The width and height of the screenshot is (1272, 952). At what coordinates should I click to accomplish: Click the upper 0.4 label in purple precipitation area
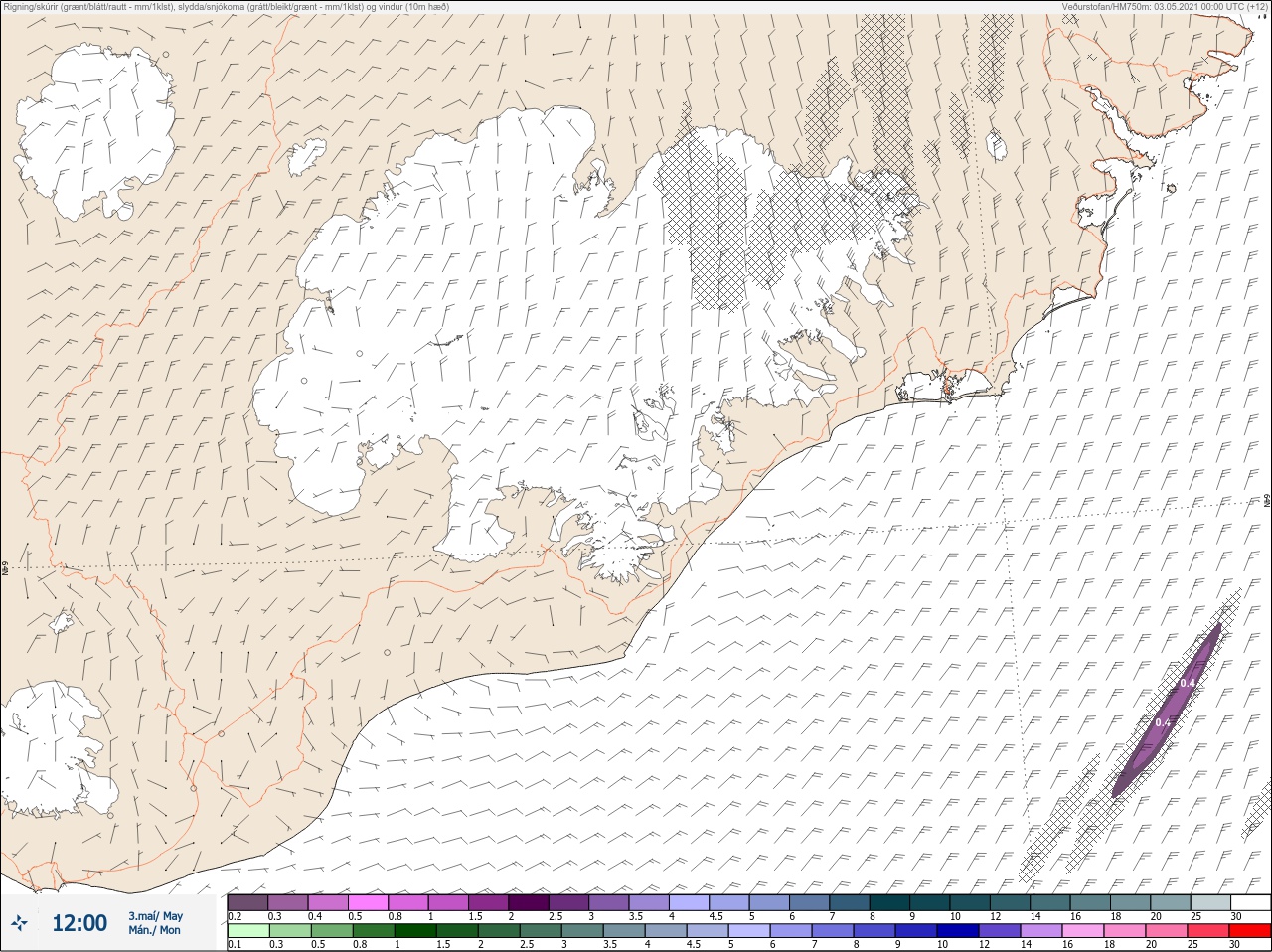point(1187,683)
